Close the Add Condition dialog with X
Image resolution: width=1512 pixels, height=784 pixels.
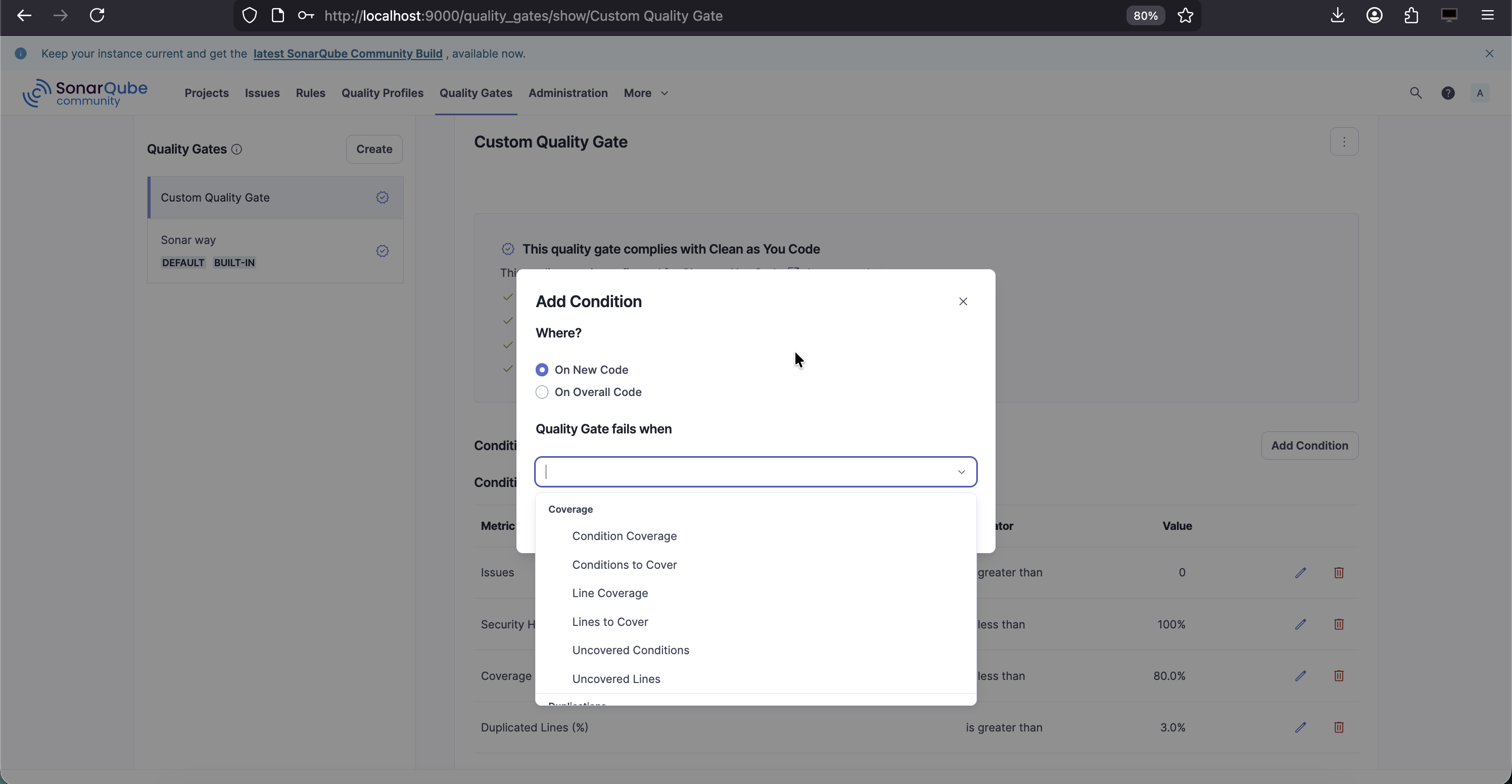963,301
